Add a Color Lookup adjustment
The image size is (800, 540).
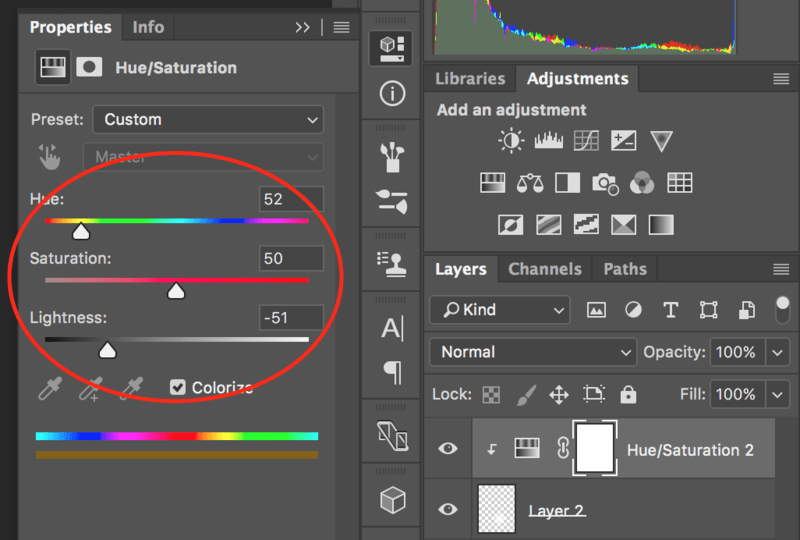[x=680, y=183]
